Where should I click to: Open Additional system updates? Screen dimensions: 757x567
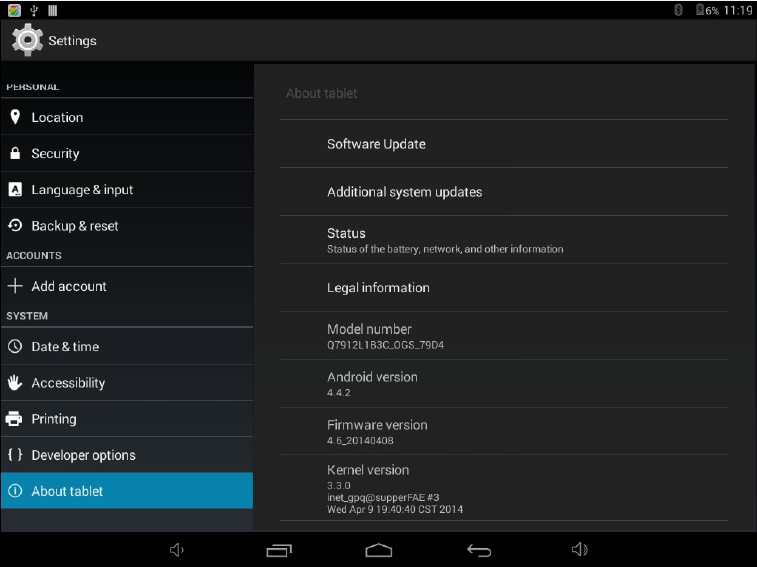pos(504,192)
